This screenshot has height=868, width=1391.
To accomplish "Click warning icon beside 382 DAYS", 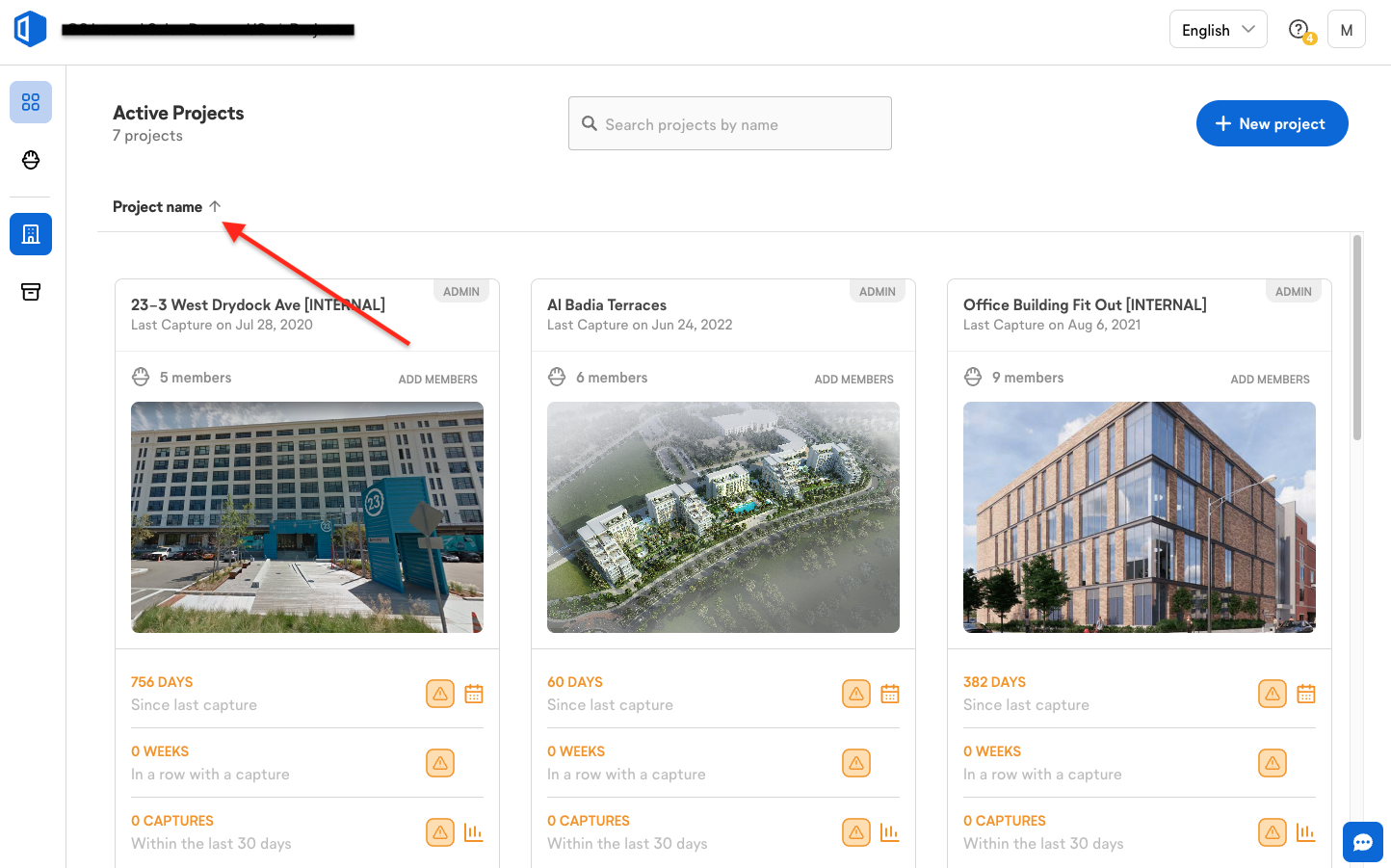I will 1272,694.
